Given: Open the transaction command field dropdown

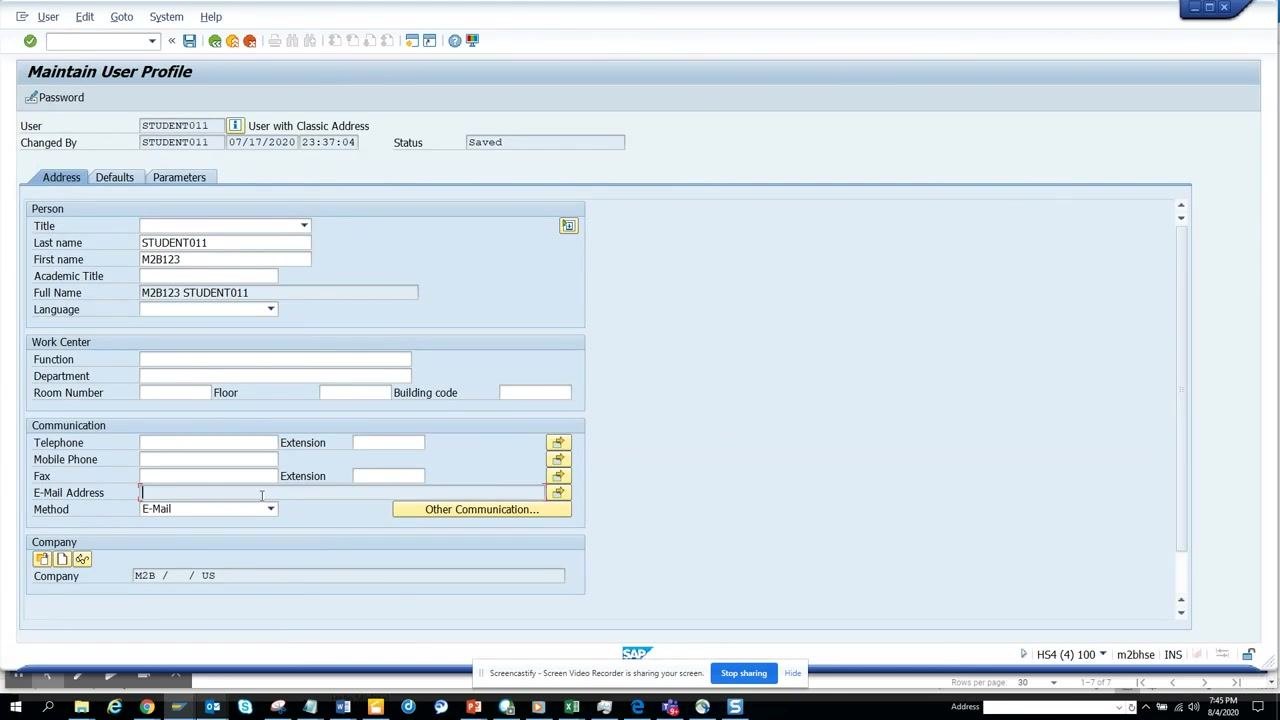Looking at the screenshot, I should click(152, 41).
